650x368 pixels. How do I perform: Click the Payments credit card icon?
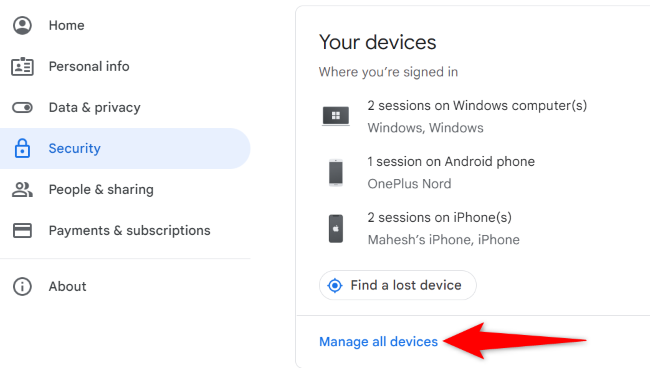22,230
